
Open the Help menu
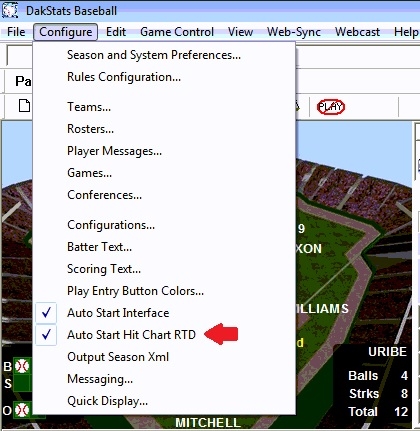[405, 32]
